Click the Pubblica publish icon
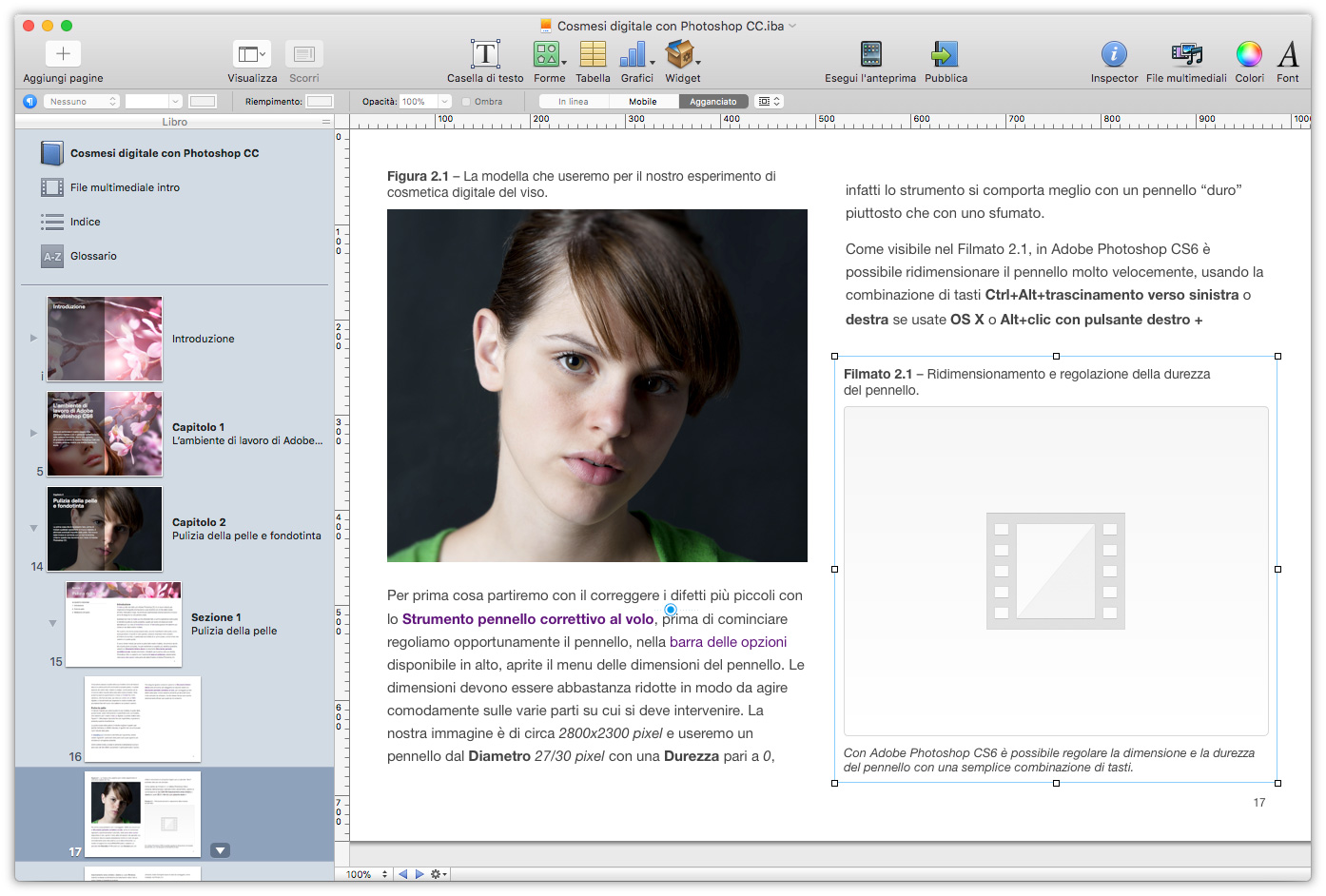Screen dimensions: 1326x896 click(946, 54)
